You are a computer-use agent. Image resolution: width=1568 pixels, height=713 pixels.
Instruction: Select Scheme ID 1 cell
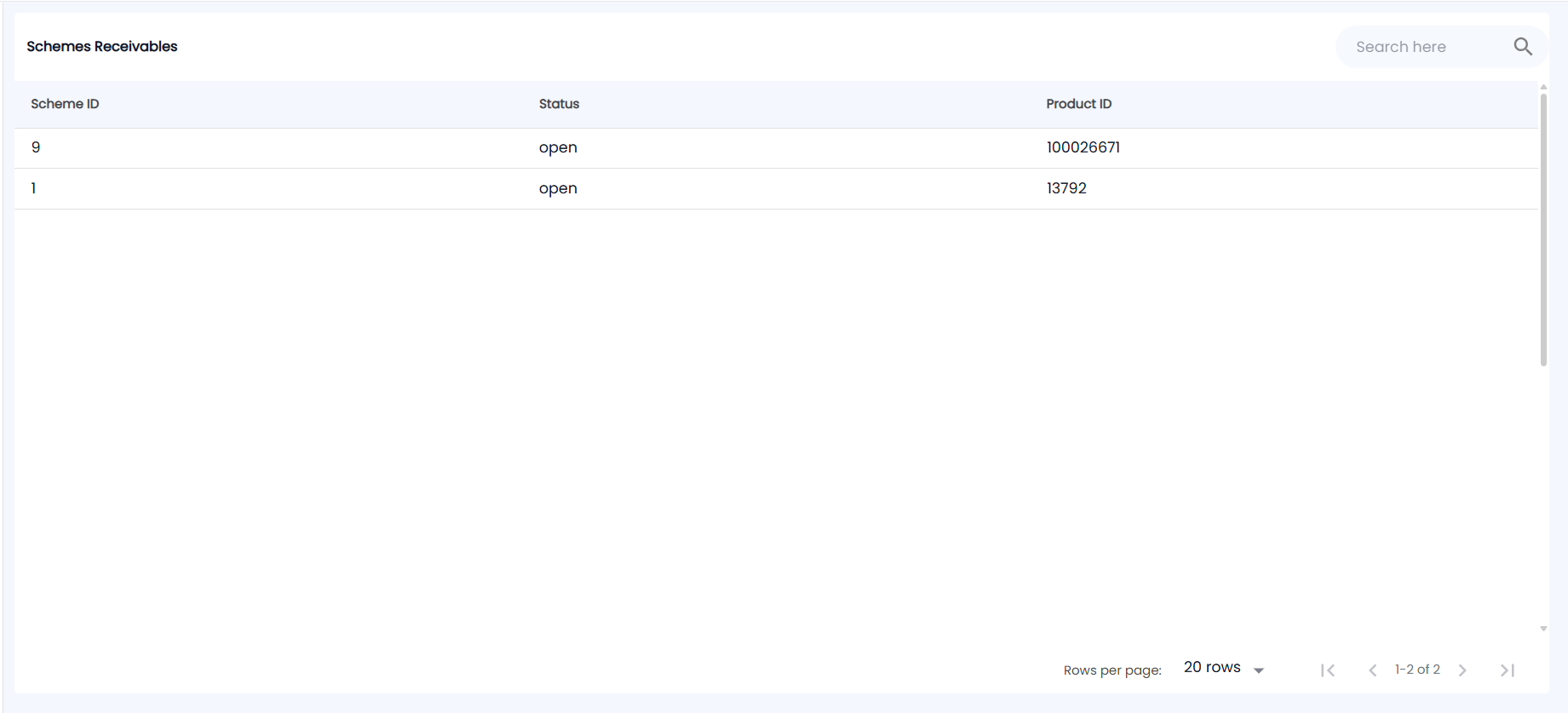click(33, 188)
